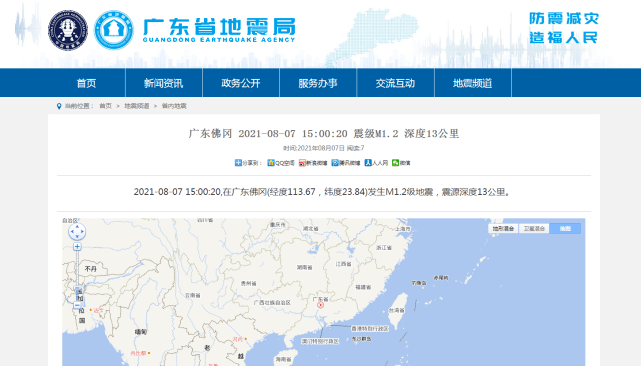Open the 政务公开 navigation menu

pos(241,83)
